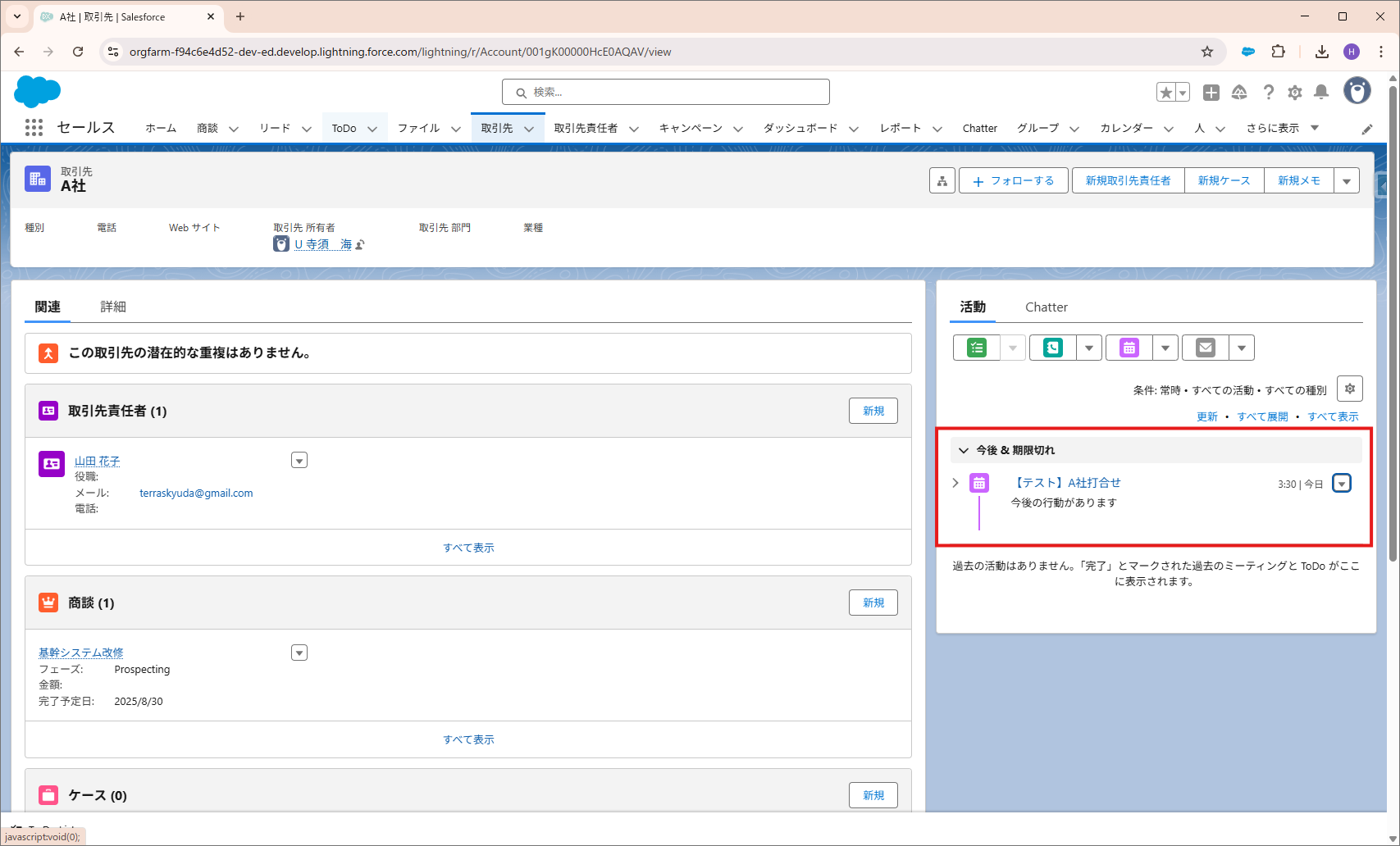1400x846 pixels.
Task: Click the Salesforce cloud logo
Action: click(37, 91)
